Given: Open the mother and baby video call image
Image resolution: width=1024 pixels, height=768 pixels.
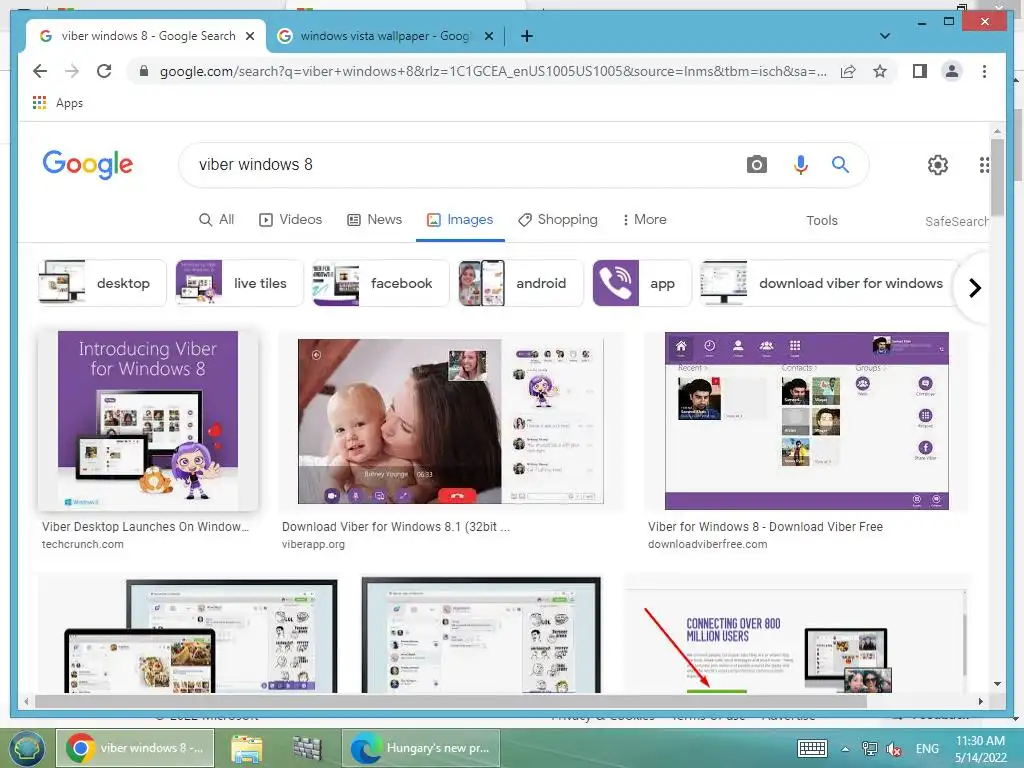Looking at the screenshot, I should pos(451,421).
